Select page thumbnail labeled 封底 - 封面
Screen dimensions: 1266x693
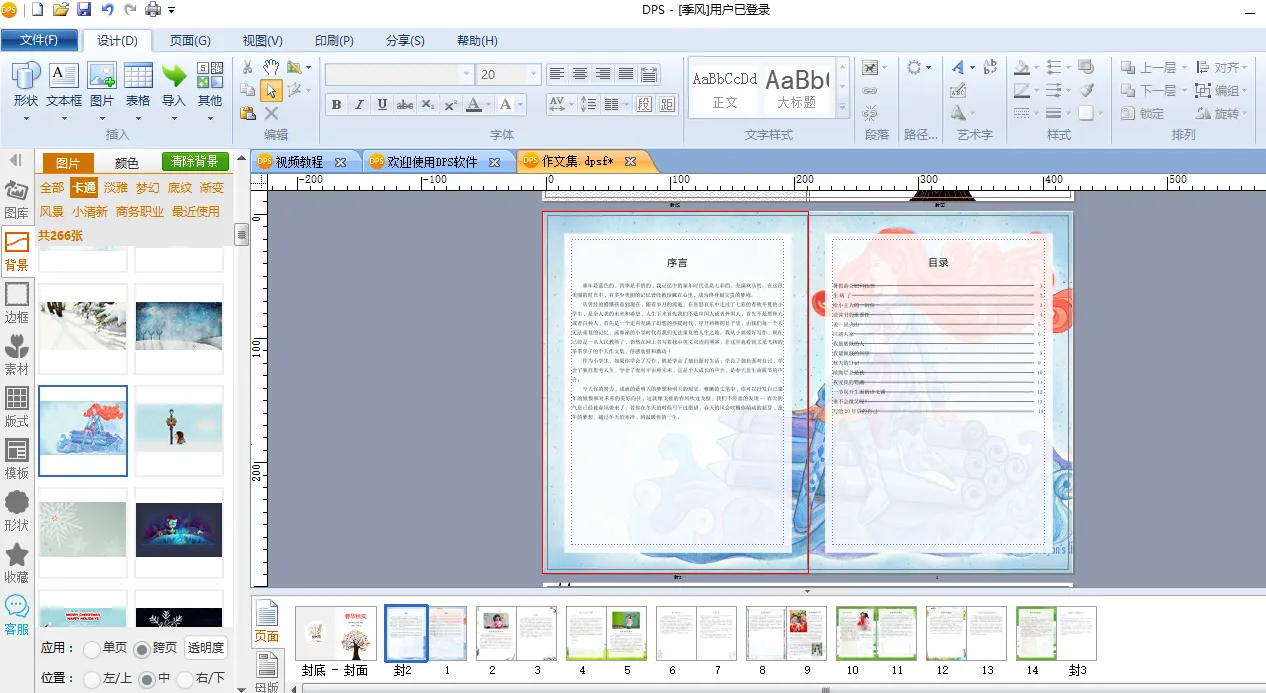click(335, 633)
